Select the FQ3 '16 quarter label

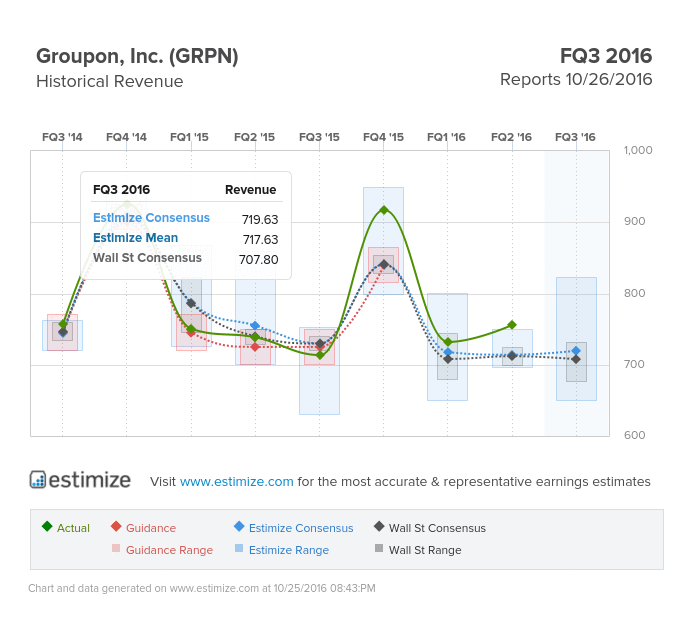pyautogui.click(x=575, y=137)
